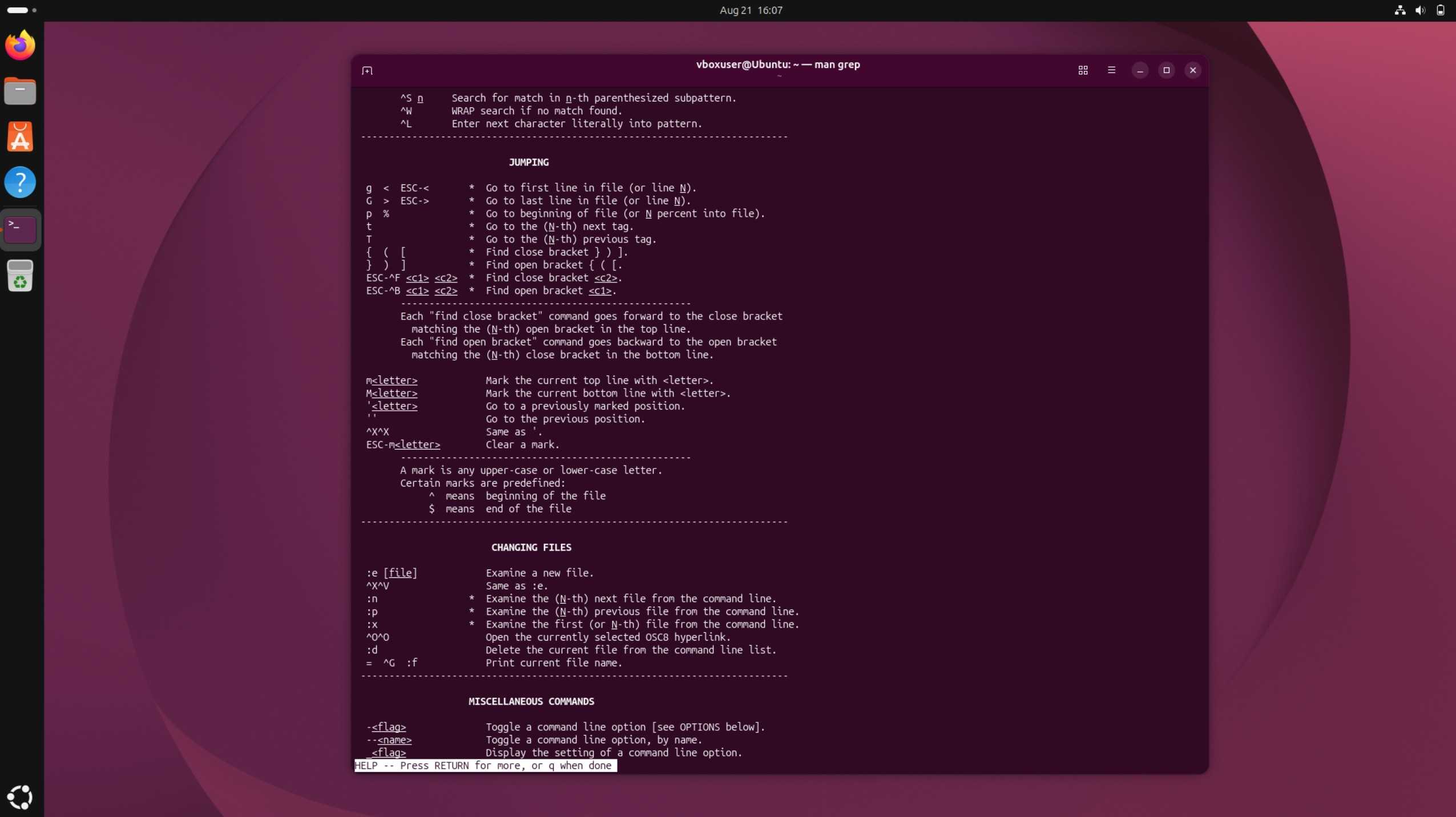
Task: Click ':e [file]' command text
Action: click(392, 573)
